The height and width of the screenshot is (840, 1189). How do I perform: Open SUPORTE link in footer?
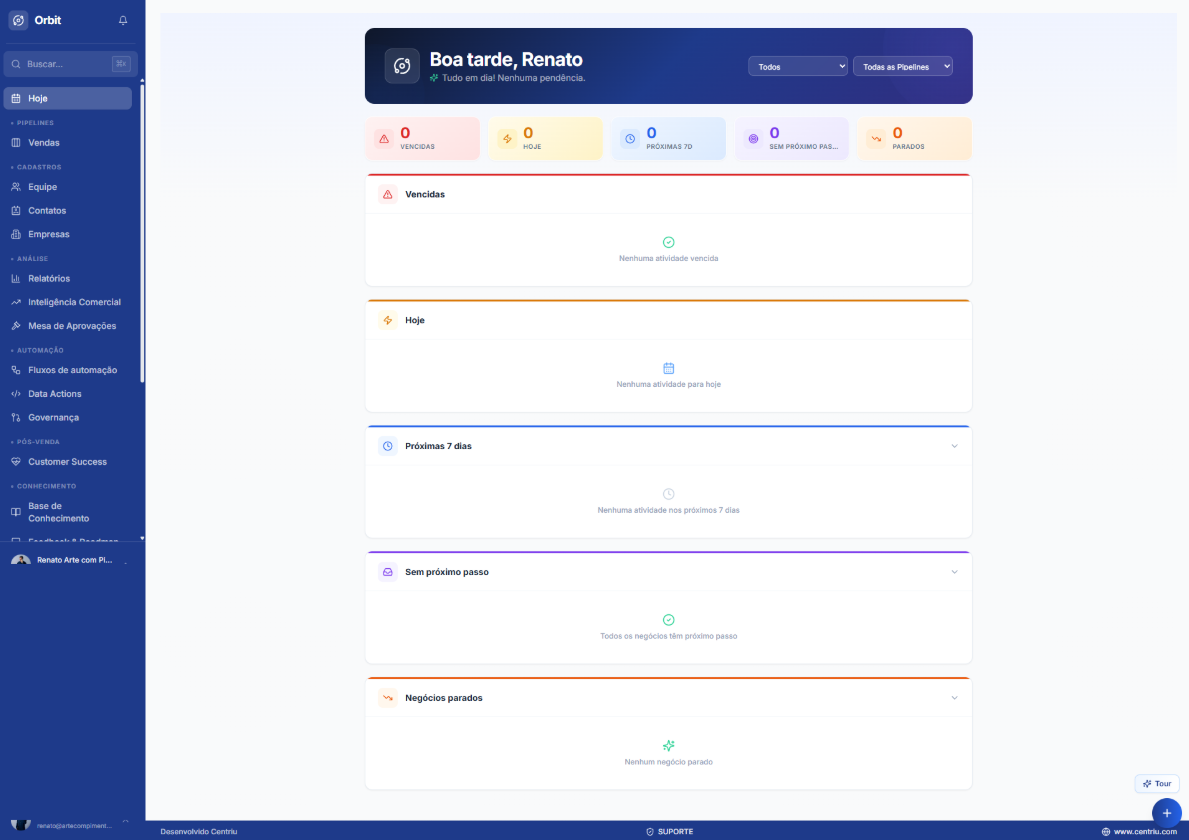(x=669, y=832)
